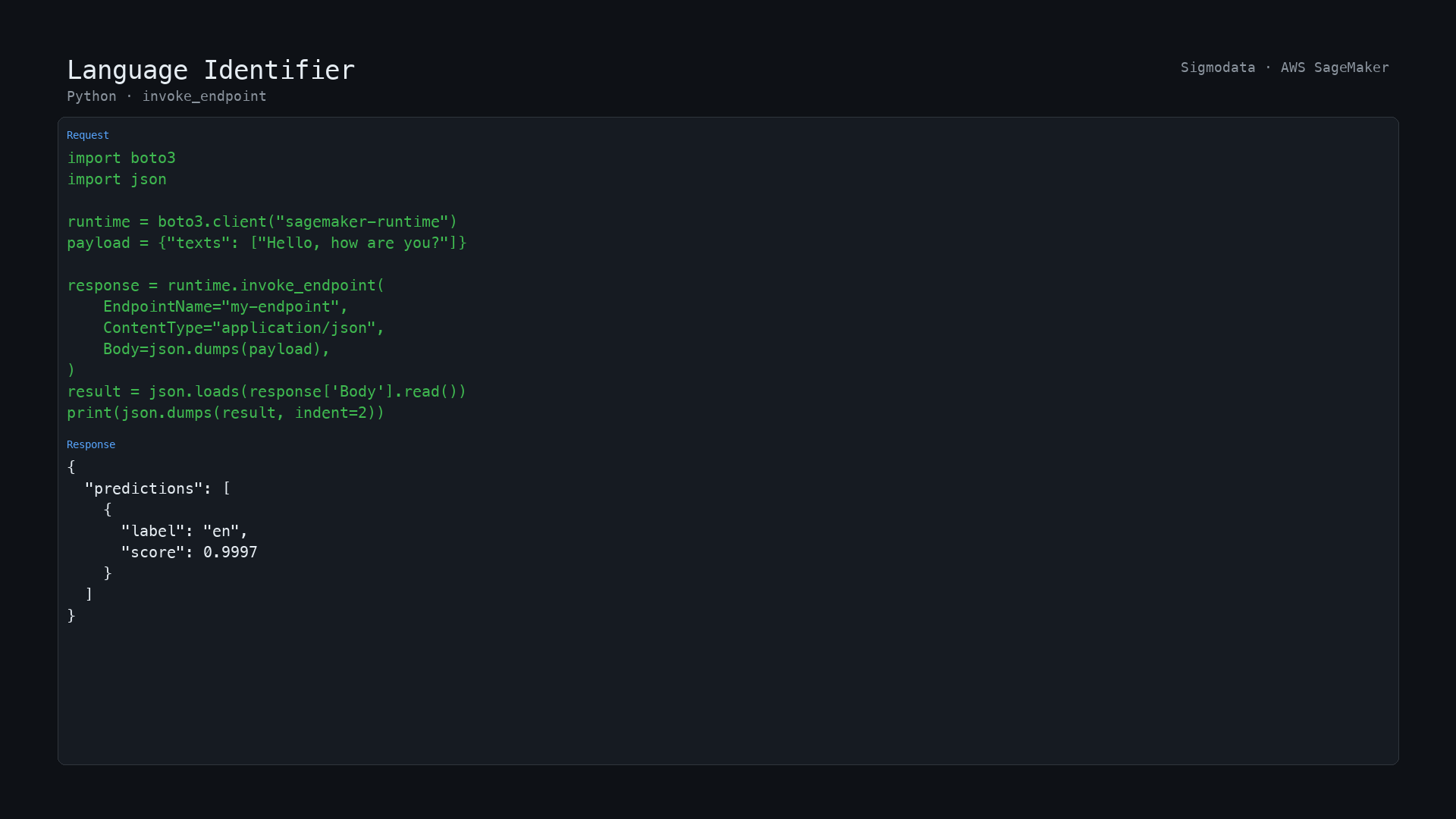
Task: Click the payload texts definition line
Action: point(267,243)
